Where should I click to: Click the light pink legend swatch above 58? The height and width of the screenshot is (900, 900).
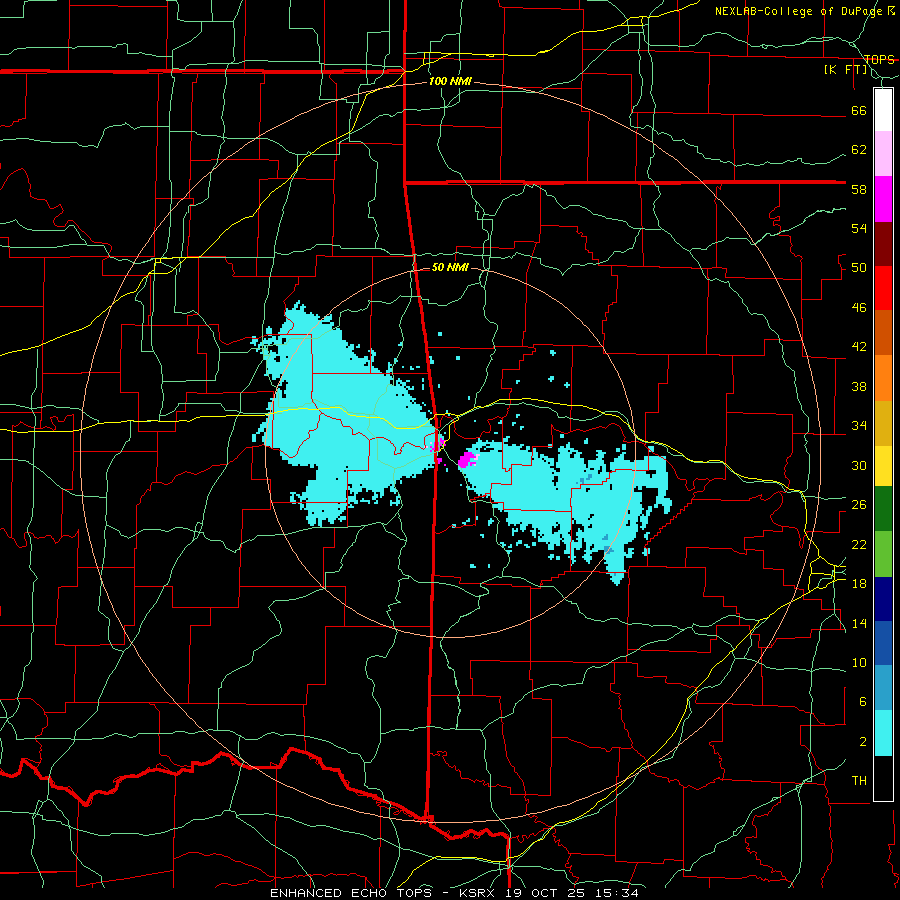(x=883, y=154)
